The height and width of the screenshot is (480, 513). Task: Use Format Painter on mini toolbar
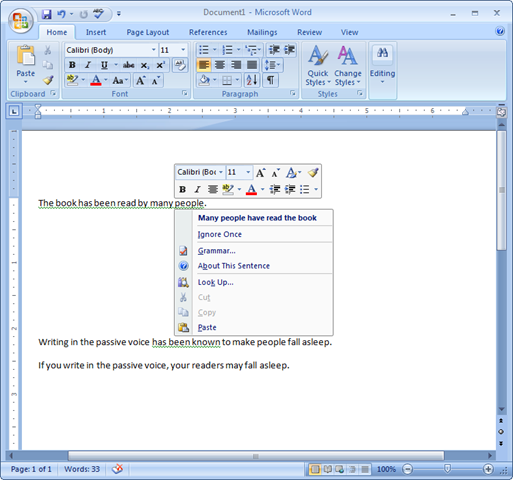tap(313, 172)
